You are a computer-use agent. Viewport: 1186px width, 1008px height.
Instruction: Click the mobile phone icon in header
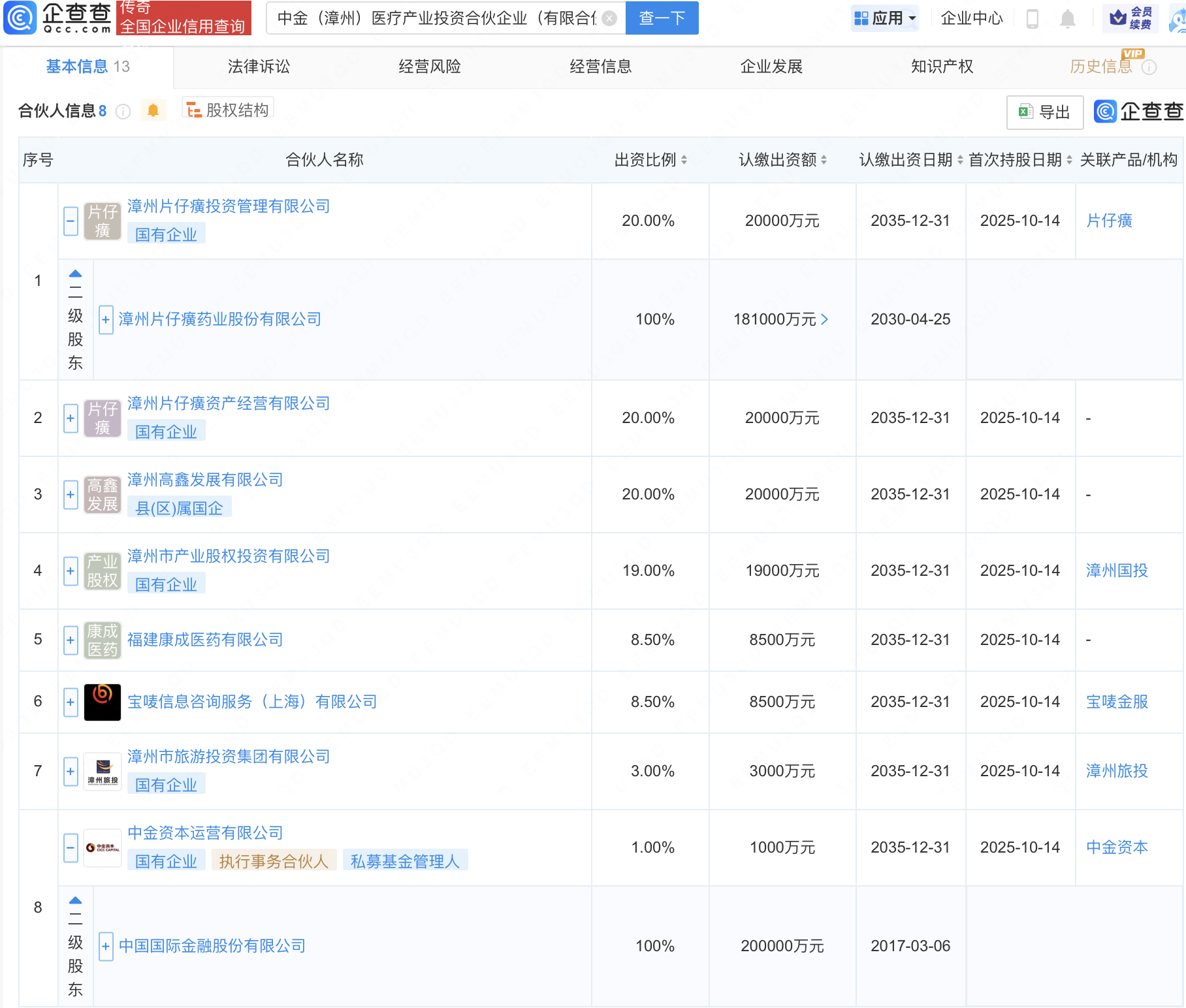point(1033,19)
